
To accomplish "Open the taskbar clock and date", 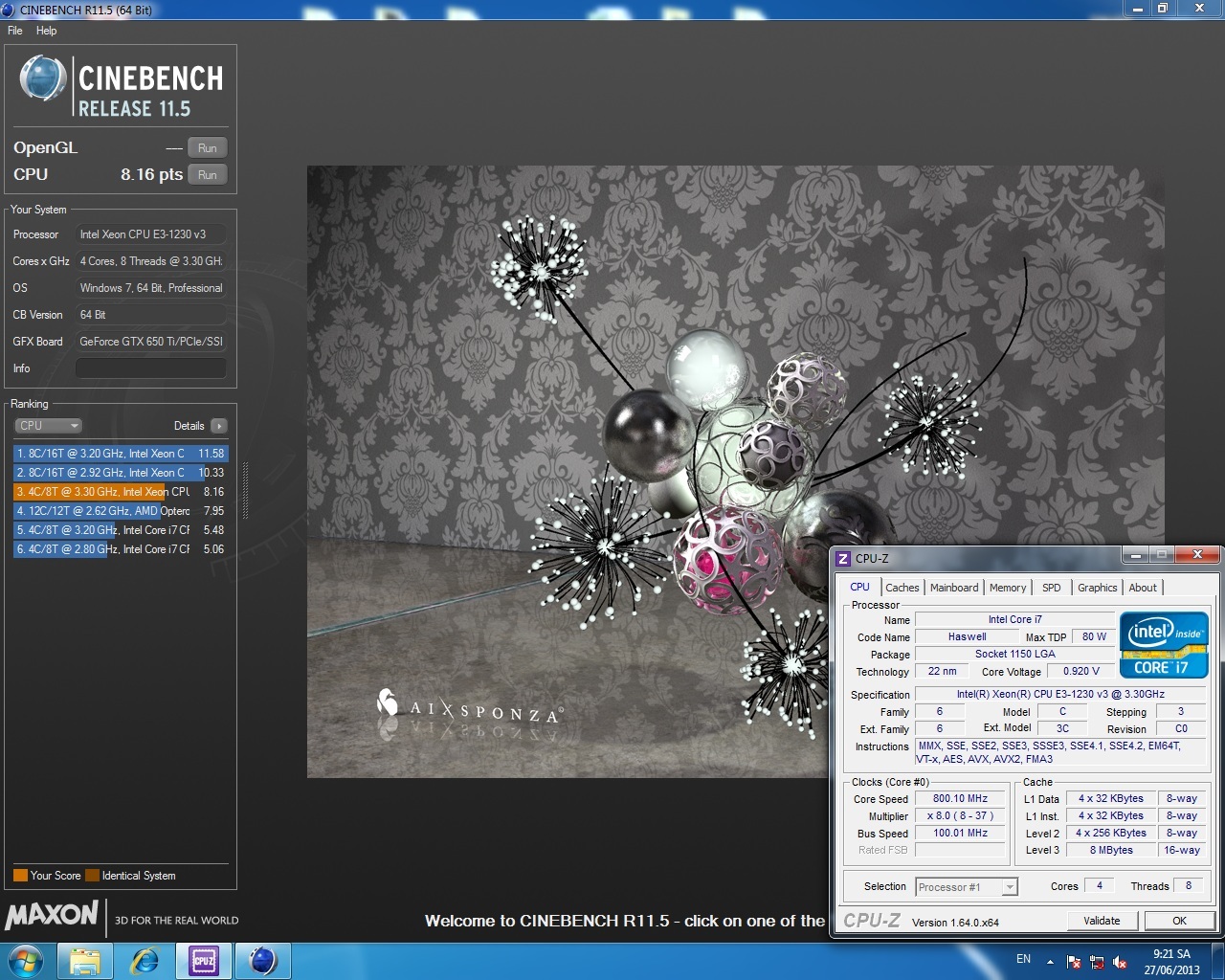I will tap(1171, 962).
